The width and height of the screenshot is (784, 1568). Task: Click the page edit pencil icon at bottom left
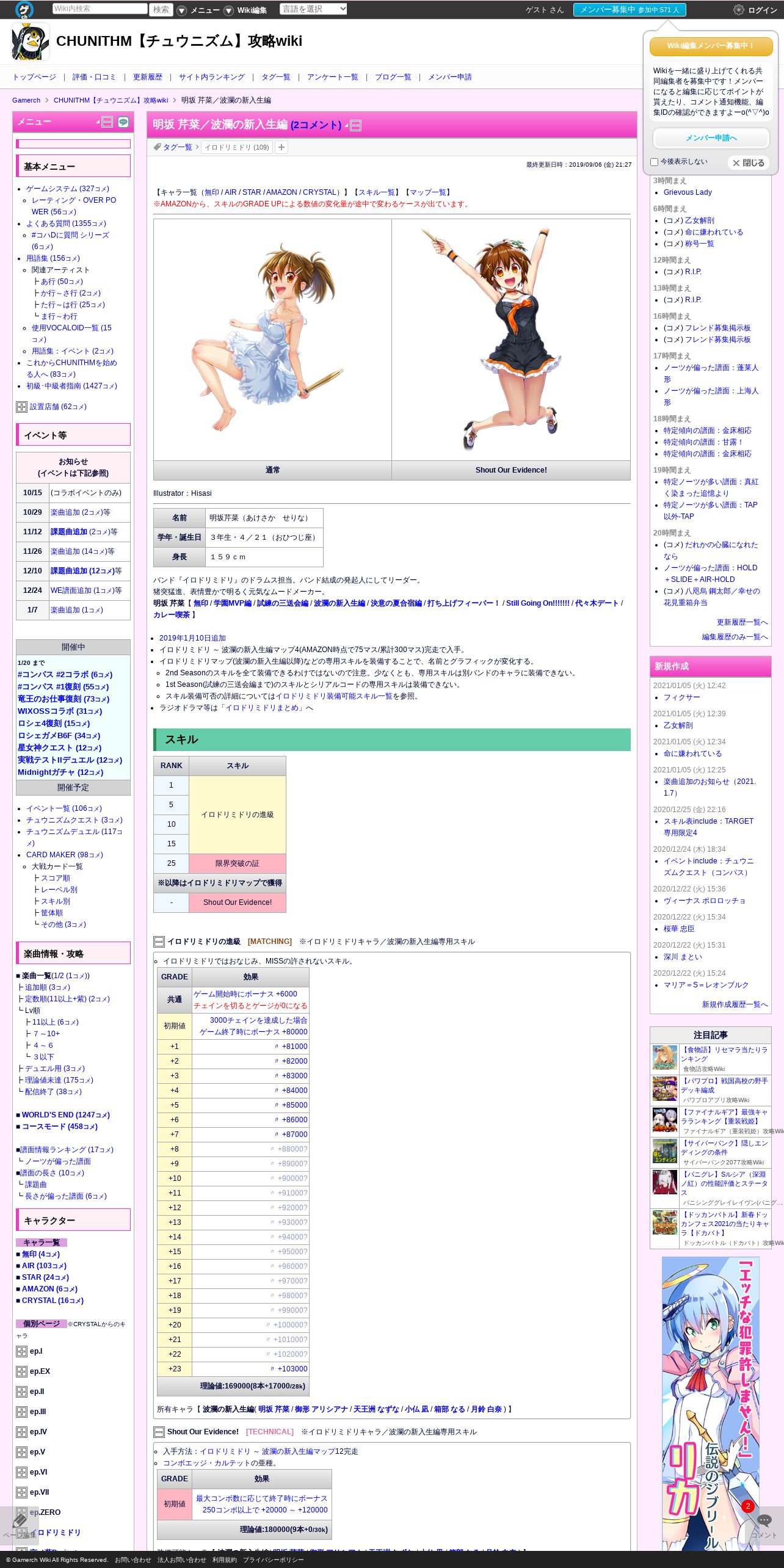coord(20,1520)
